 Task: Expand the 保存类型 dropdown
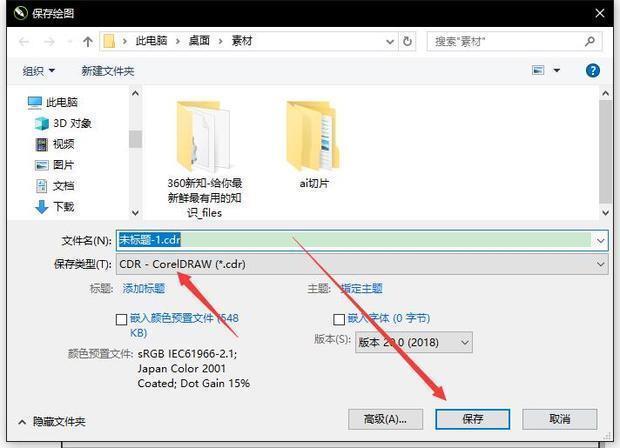pyautogui.click(x=361, y=264)
